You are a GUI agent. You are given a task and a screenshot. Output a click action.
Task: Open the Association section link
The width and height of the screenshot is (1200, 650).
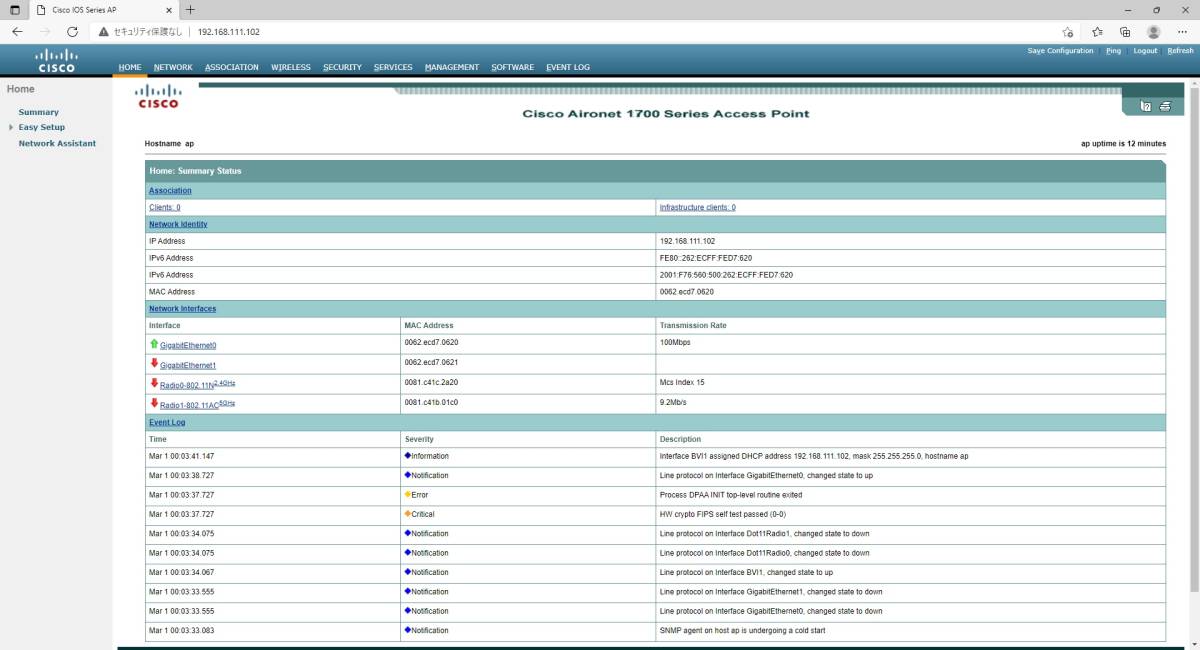point(170,190)
